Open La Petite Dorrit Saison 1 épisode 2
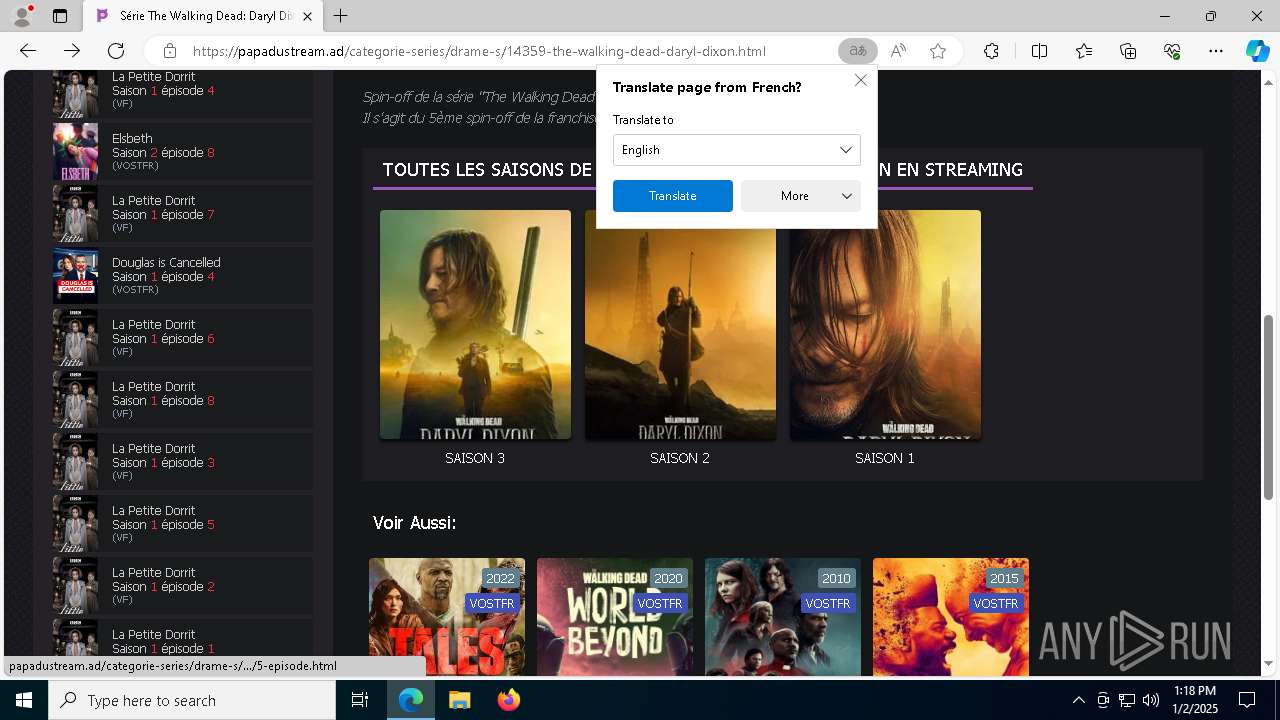The image size is (1280, 720). (x=182, y=585)
